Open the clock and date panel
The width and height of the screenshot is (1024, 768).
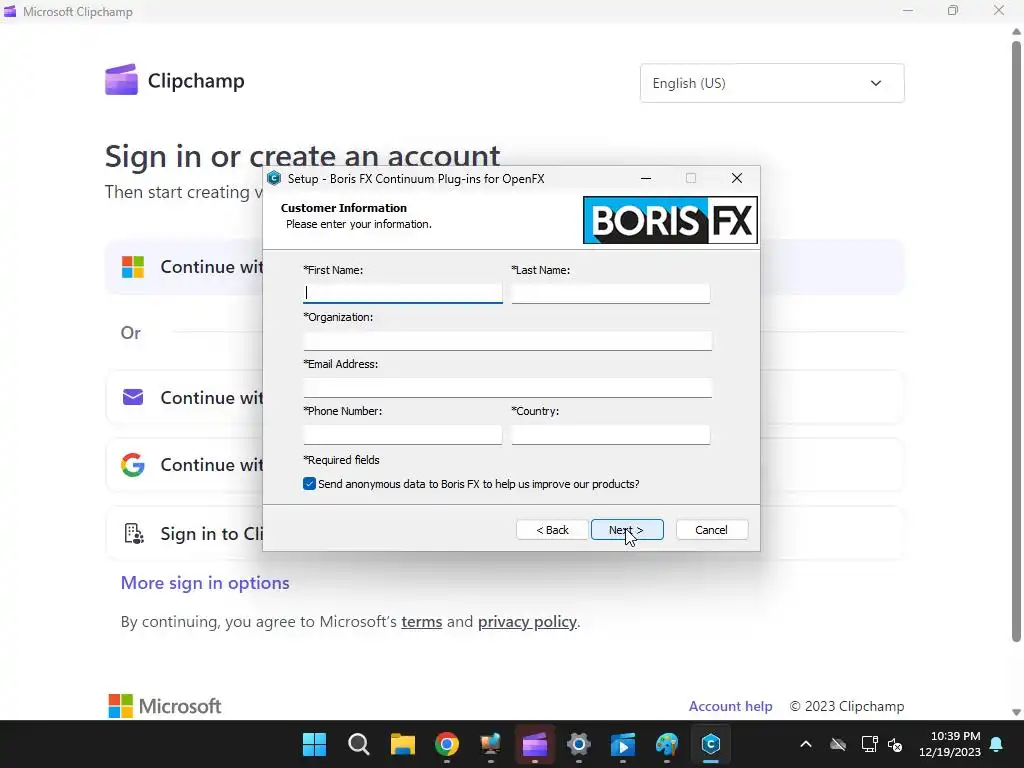pos(950,744)
